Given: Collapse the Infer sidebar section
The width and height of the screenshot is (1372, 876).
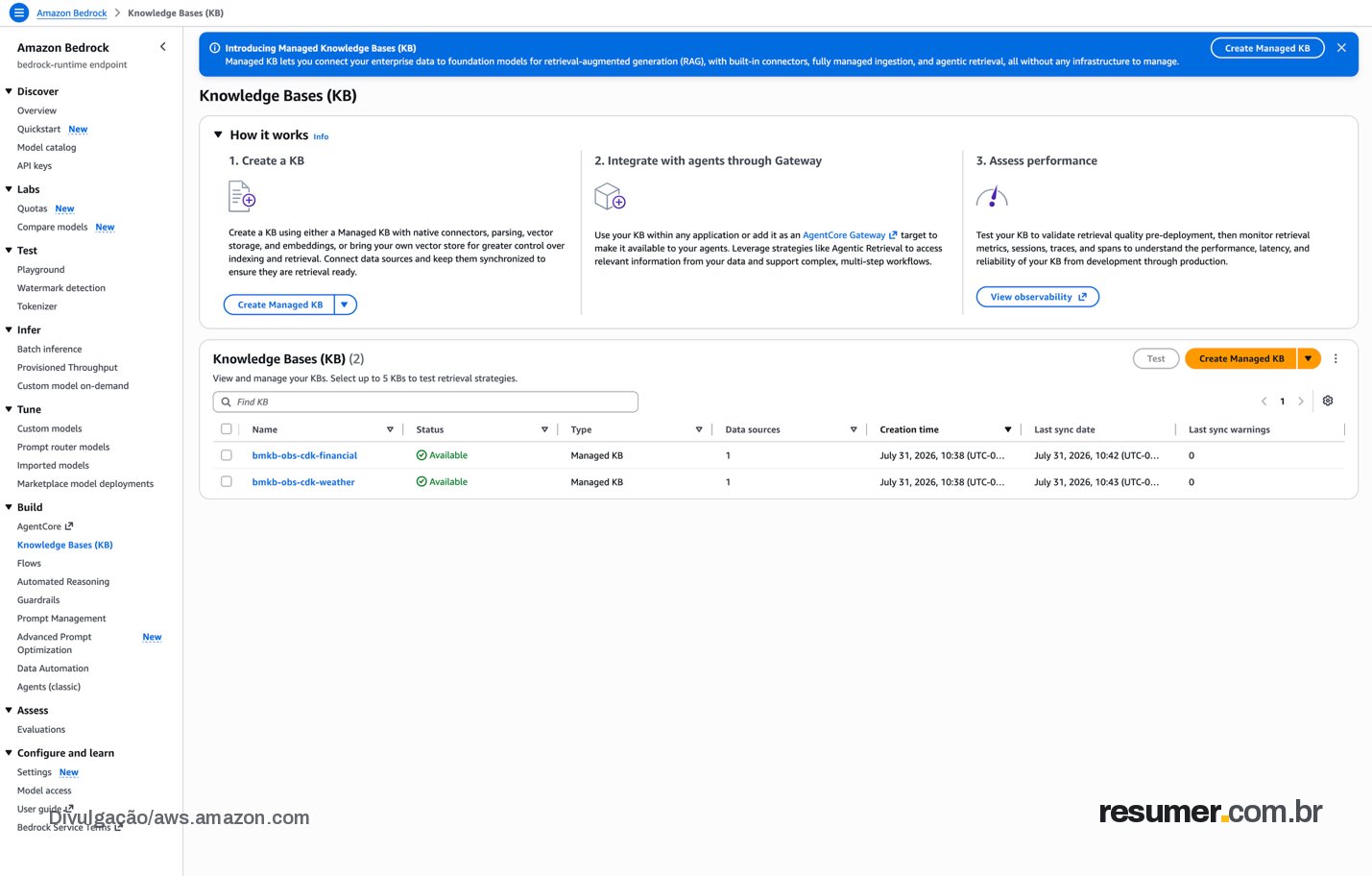Looking at the screenshot, I should coord(9,329).
